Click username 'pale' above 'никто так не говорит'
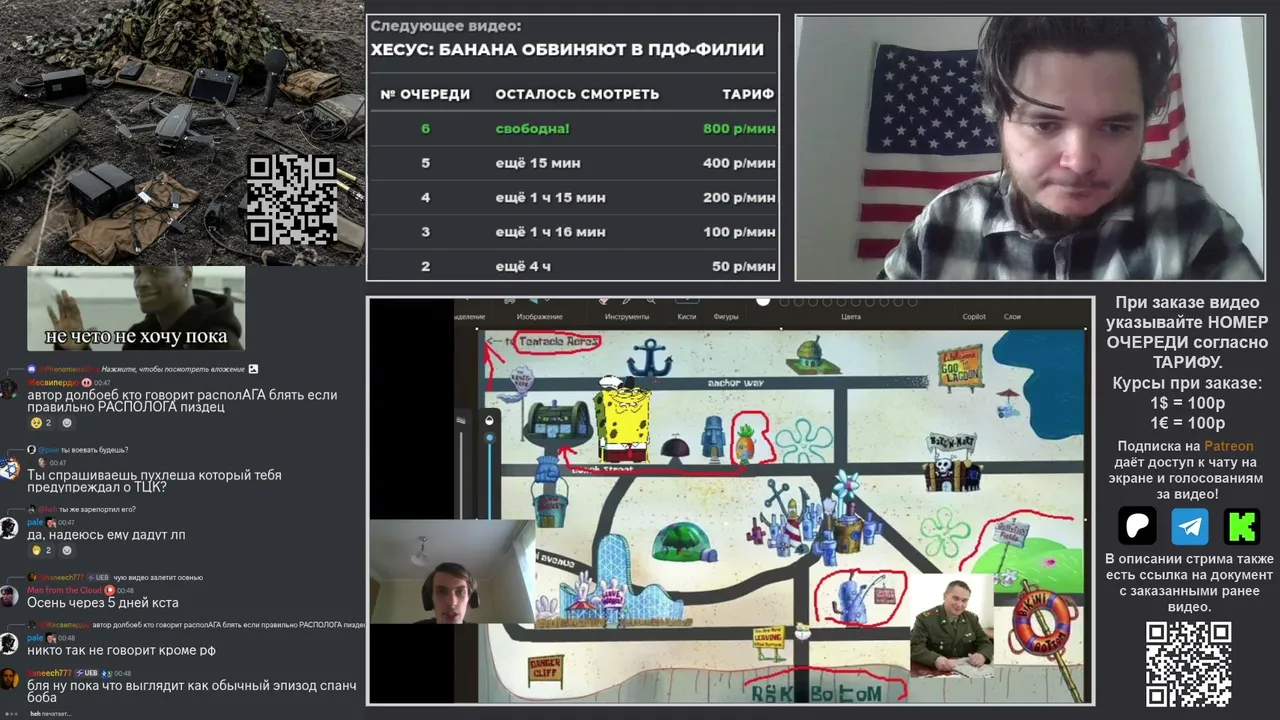Screen dimensions: 1280x720 [x=35, y=638]
